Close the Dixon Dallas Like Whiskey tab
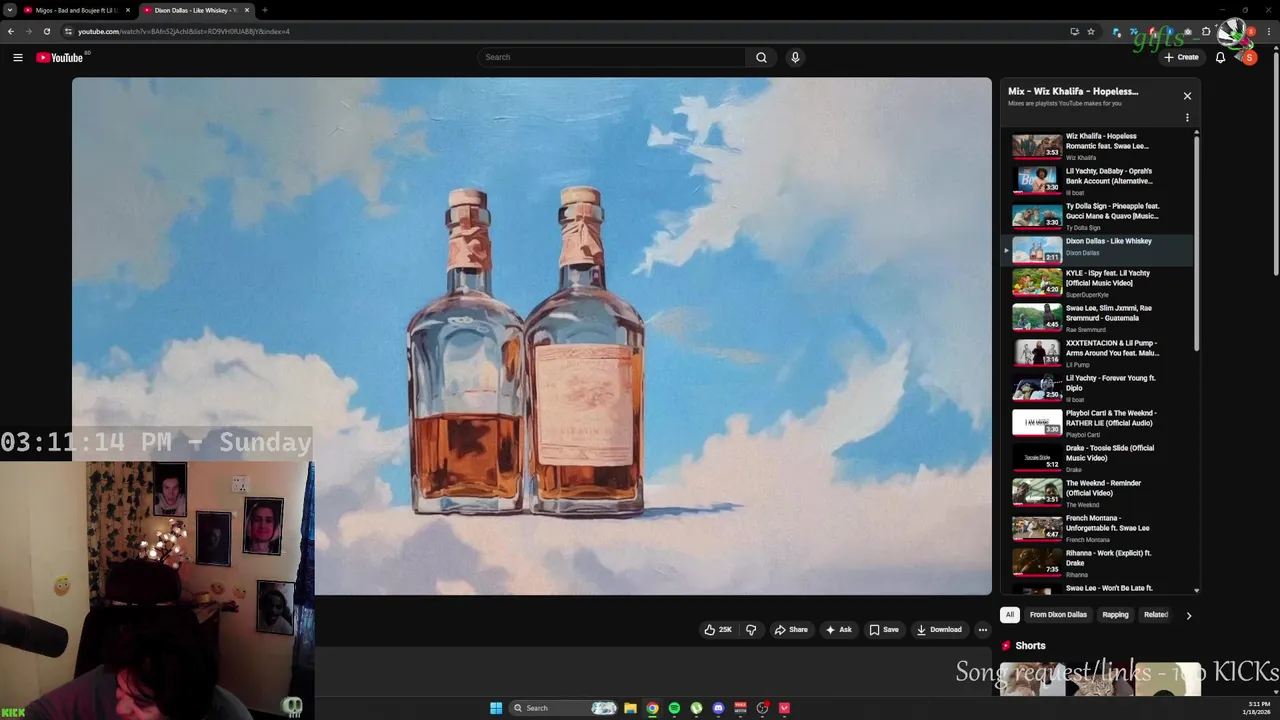Viewport: 1280px width, 720px height. 247,10
